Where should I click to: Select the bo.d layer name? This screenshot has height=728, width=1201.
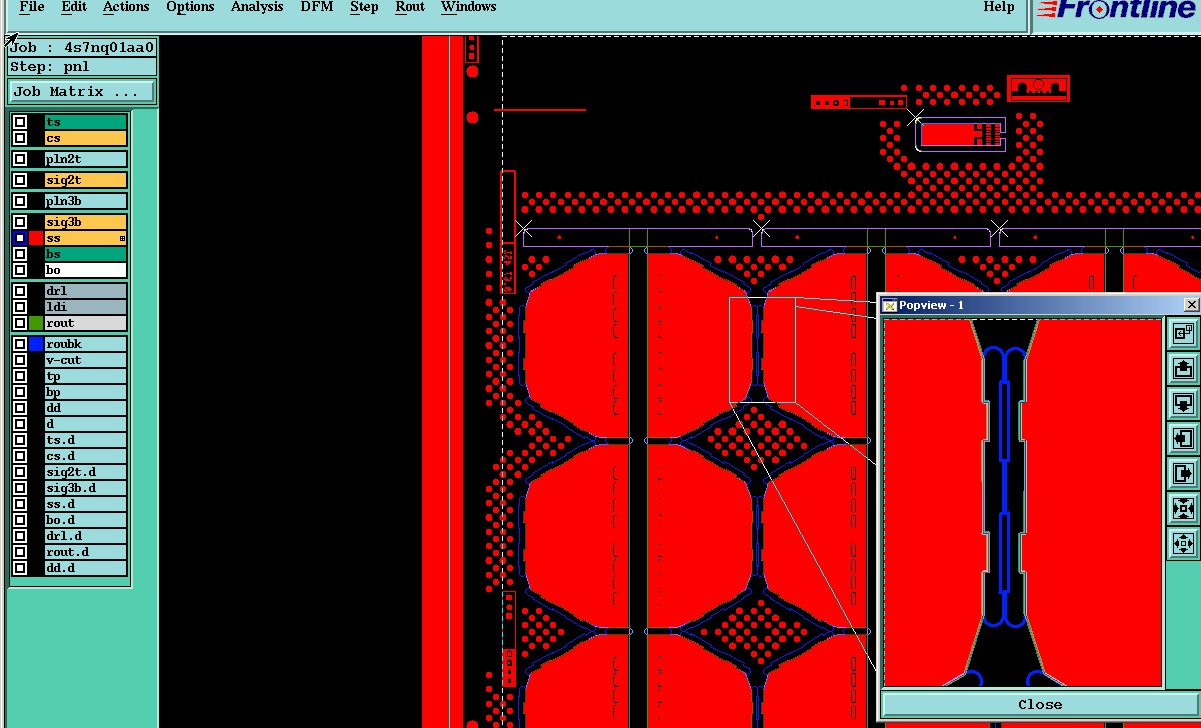pyautogui.click(x=86, y=520)
